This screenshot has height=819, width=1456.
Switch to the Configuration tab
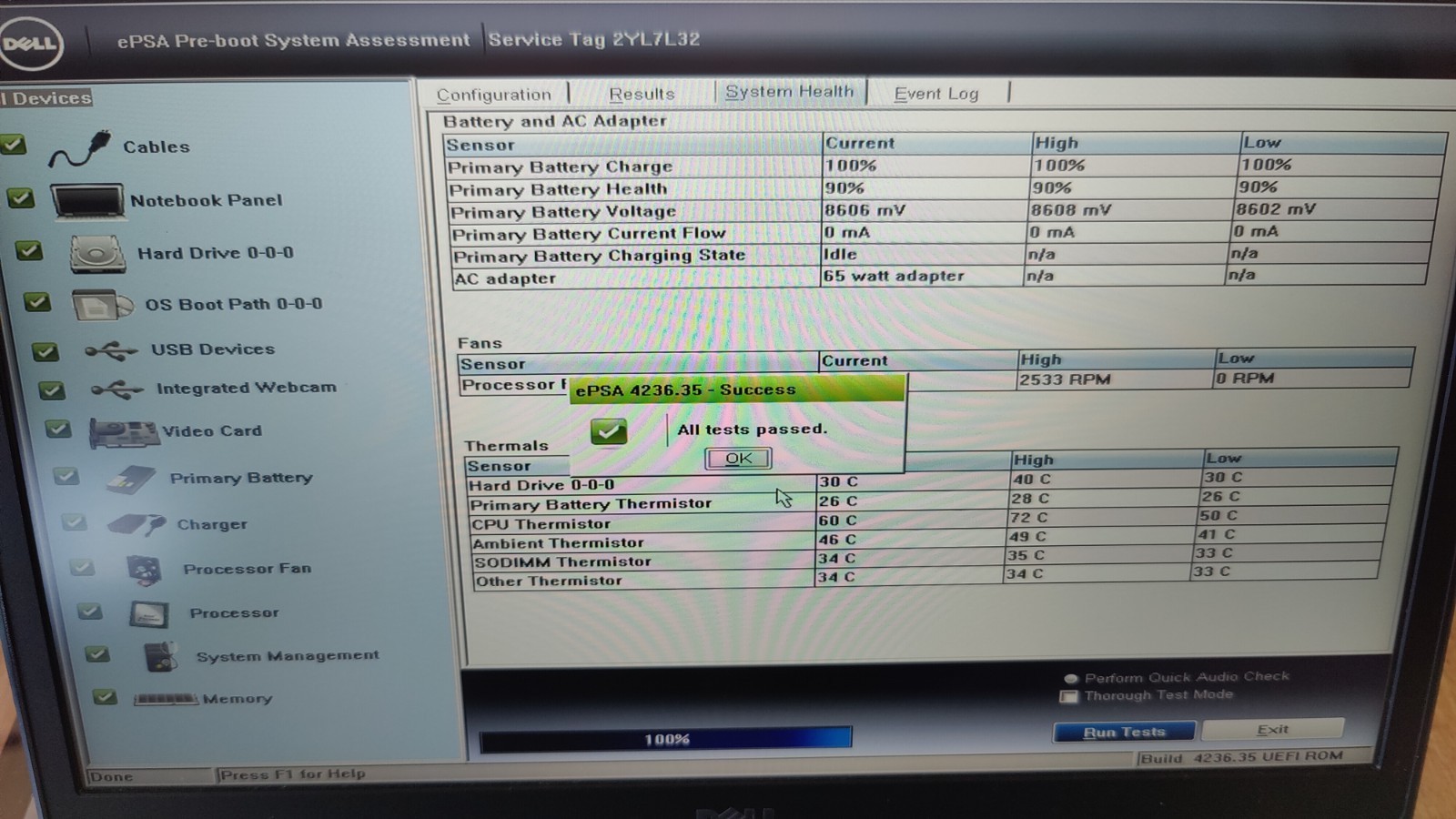click(x=493, y=95)
